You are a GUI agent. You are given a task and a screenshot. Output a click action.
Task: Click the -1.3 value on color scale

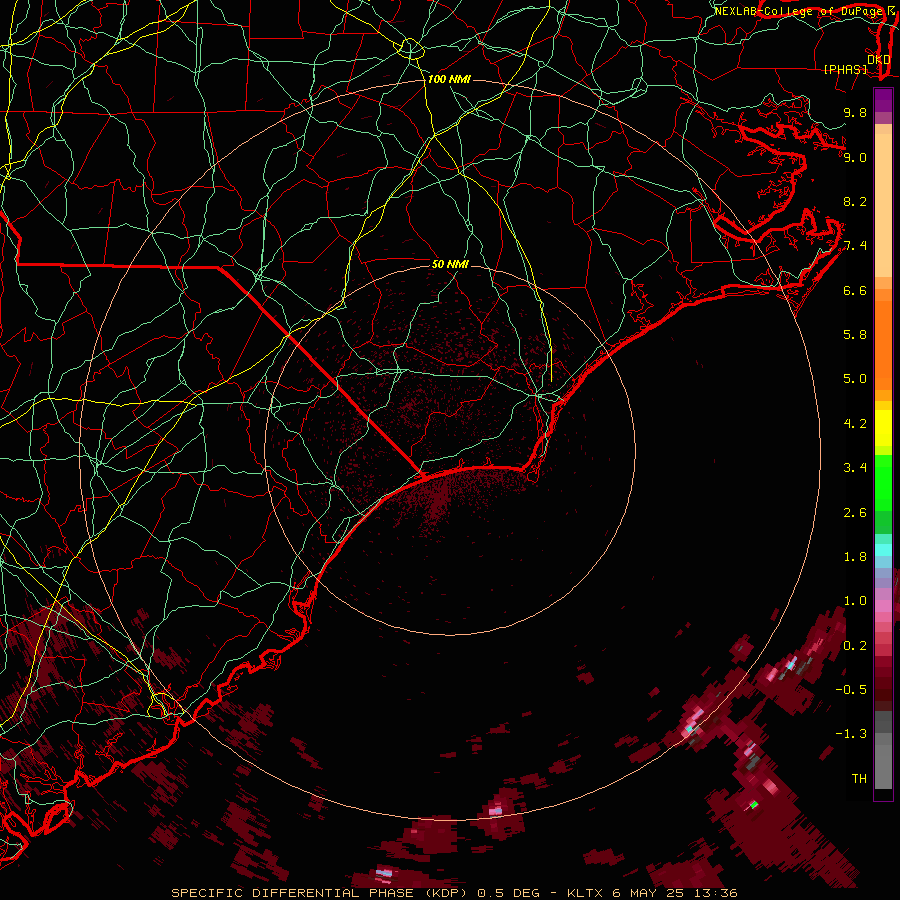tap(851, 734)
